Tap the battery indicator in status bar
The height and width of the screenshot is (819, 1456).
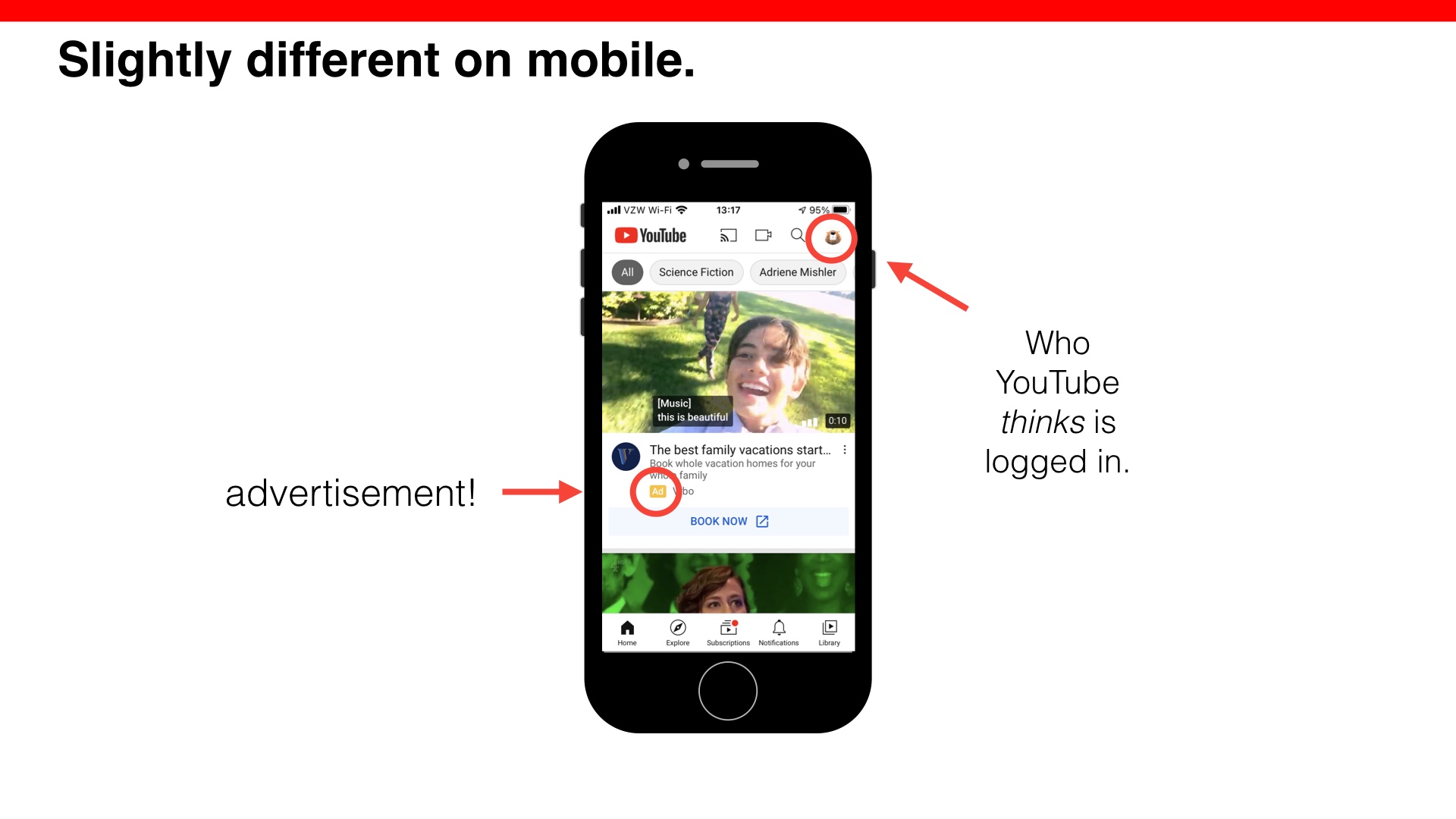tap(843, 210)
